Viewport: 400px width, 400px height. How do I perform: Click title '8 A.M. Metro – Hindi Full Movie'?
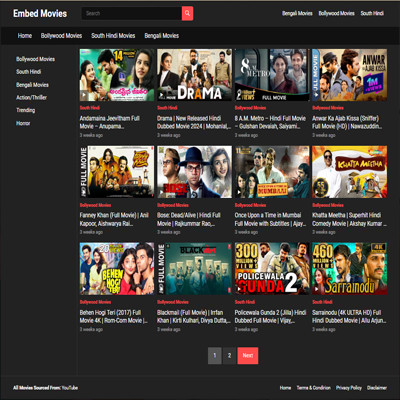tap(270, 122)
